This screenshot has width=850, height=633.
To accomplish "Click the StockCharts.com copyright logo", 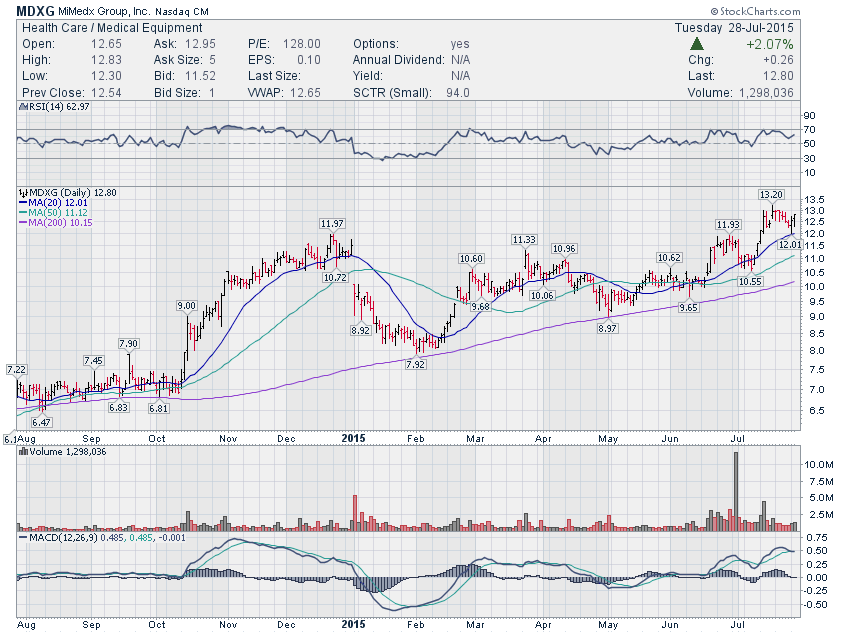I will click(x=755, y=11).
